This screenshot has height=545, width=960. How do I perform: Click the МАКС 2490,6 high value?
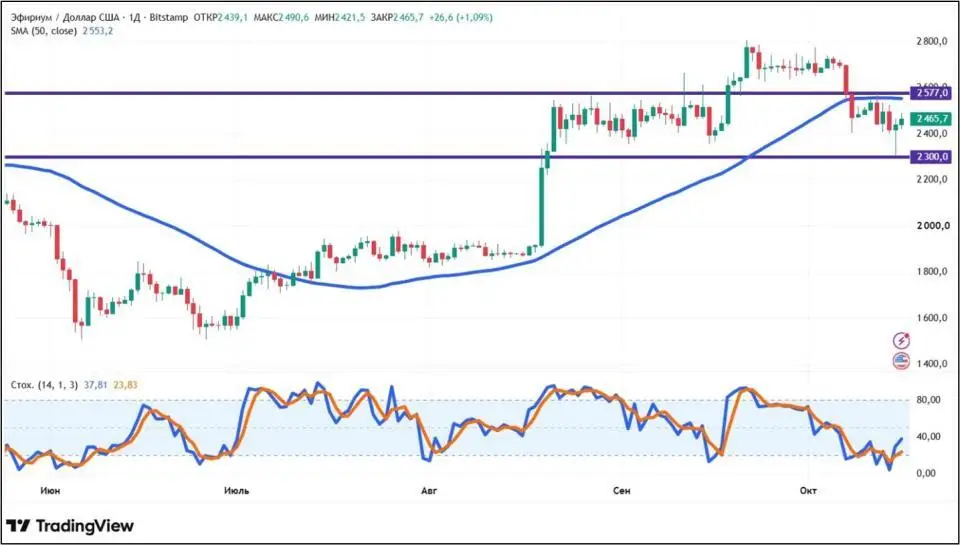[282, 18]
